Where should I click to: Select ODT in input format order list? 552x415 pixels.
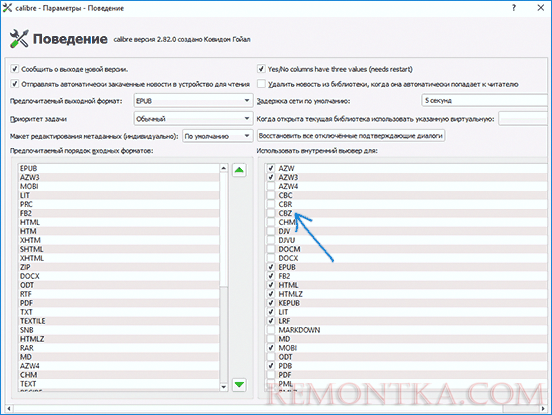tap(119, 285)
